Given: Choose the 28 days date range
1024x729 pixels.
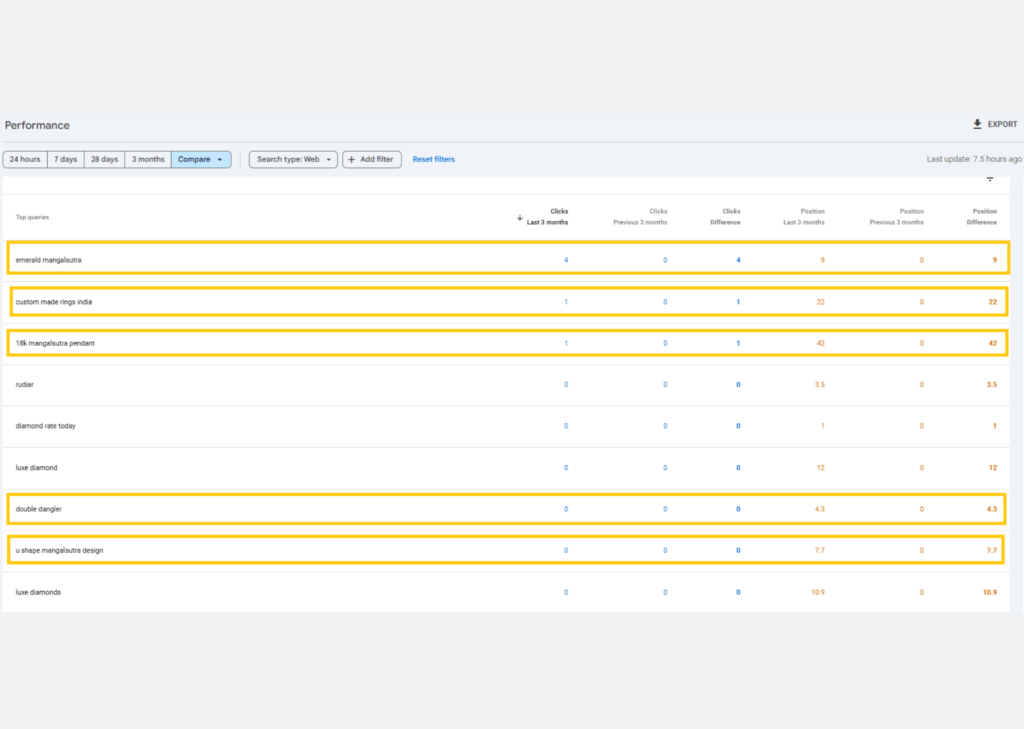Looking at the screenshot, I should click(104, 160).
